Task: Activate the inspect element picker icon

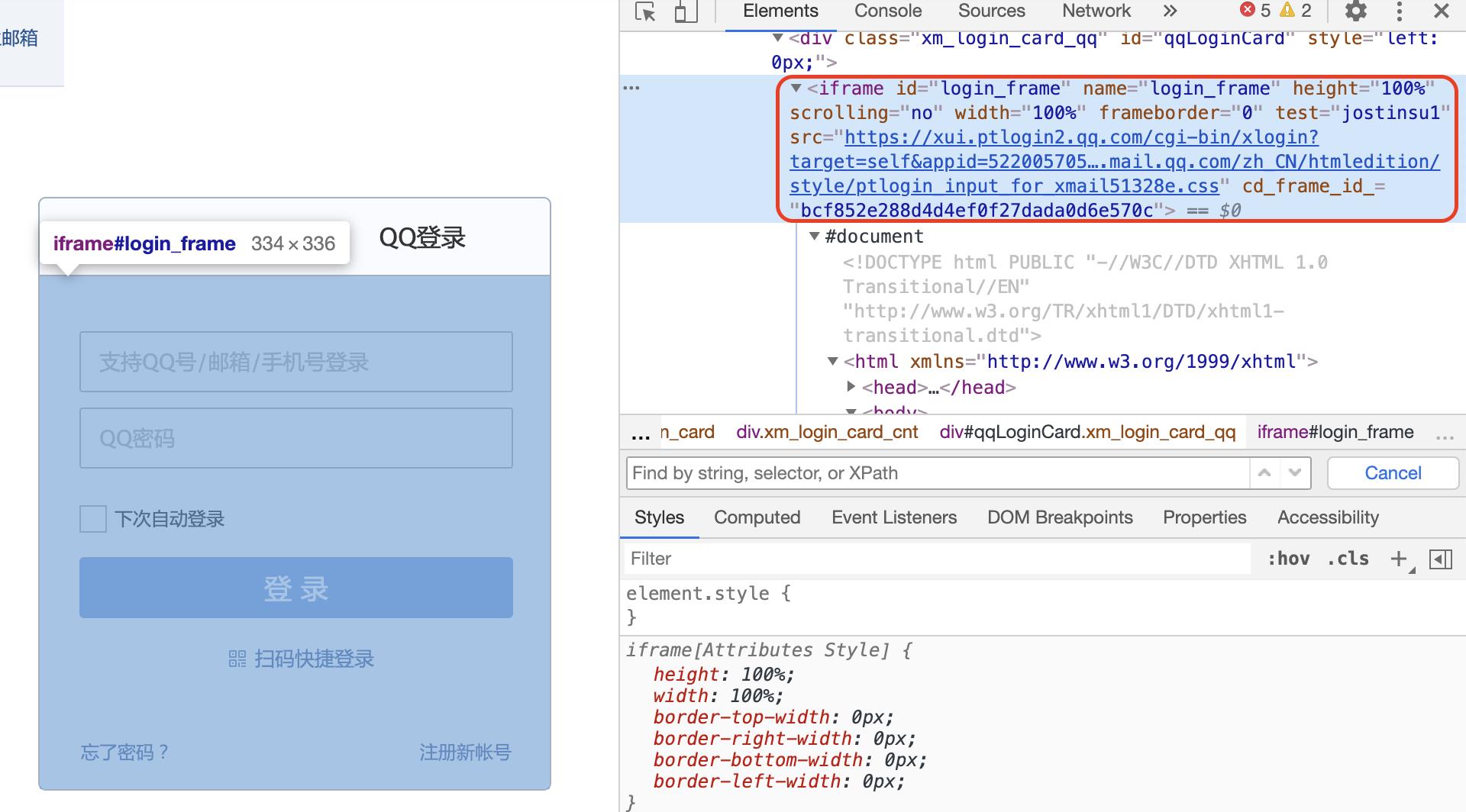Action: (x=645, y=11)
